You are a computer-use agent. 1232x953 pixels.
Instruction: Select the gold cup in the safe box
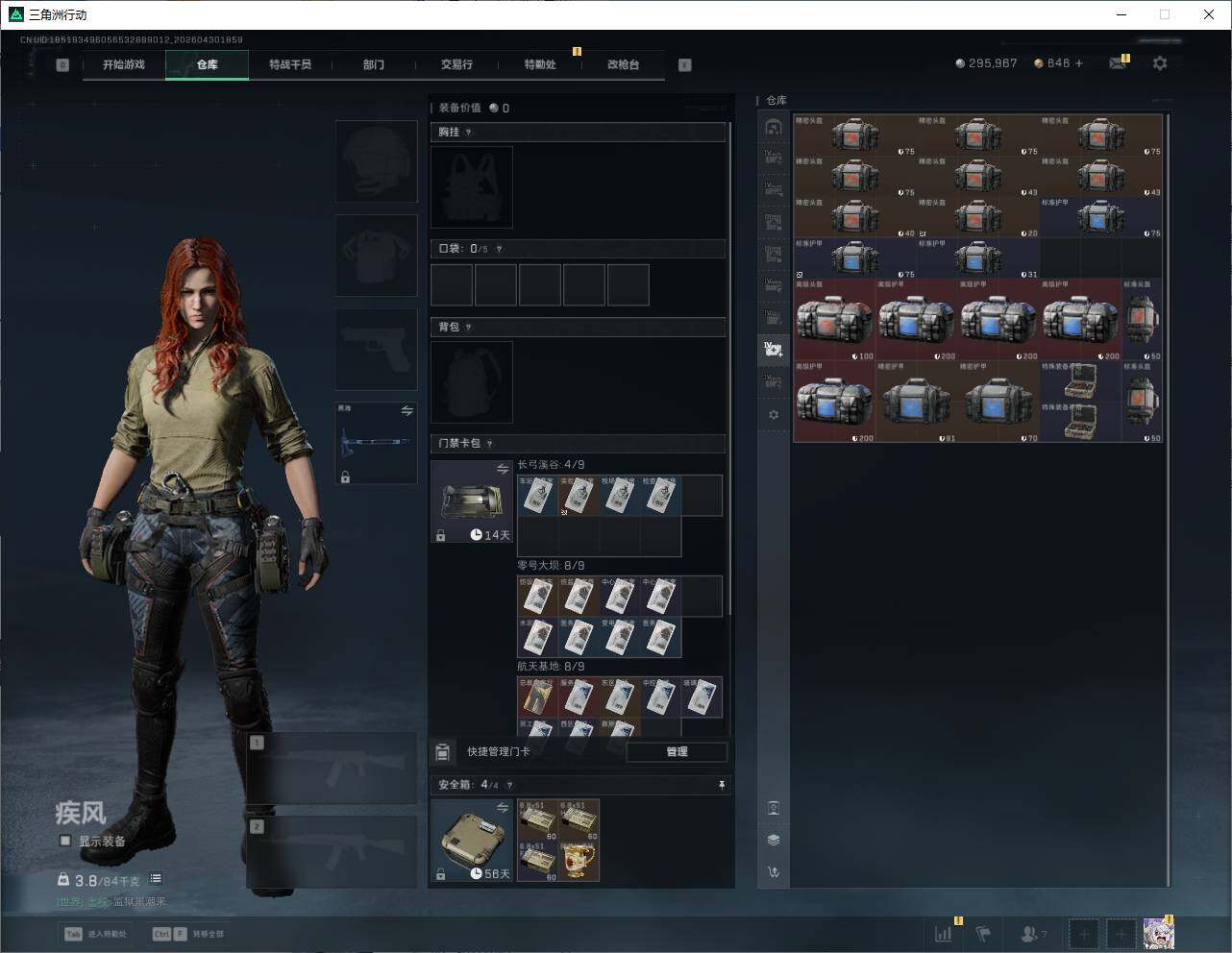point(579,862)
